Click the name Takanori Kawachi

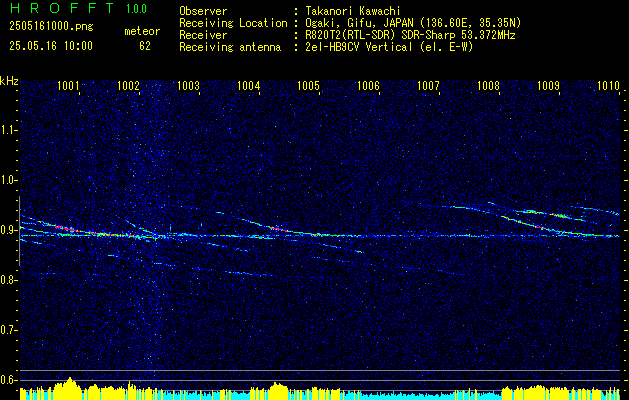click(x=353, y=11)
